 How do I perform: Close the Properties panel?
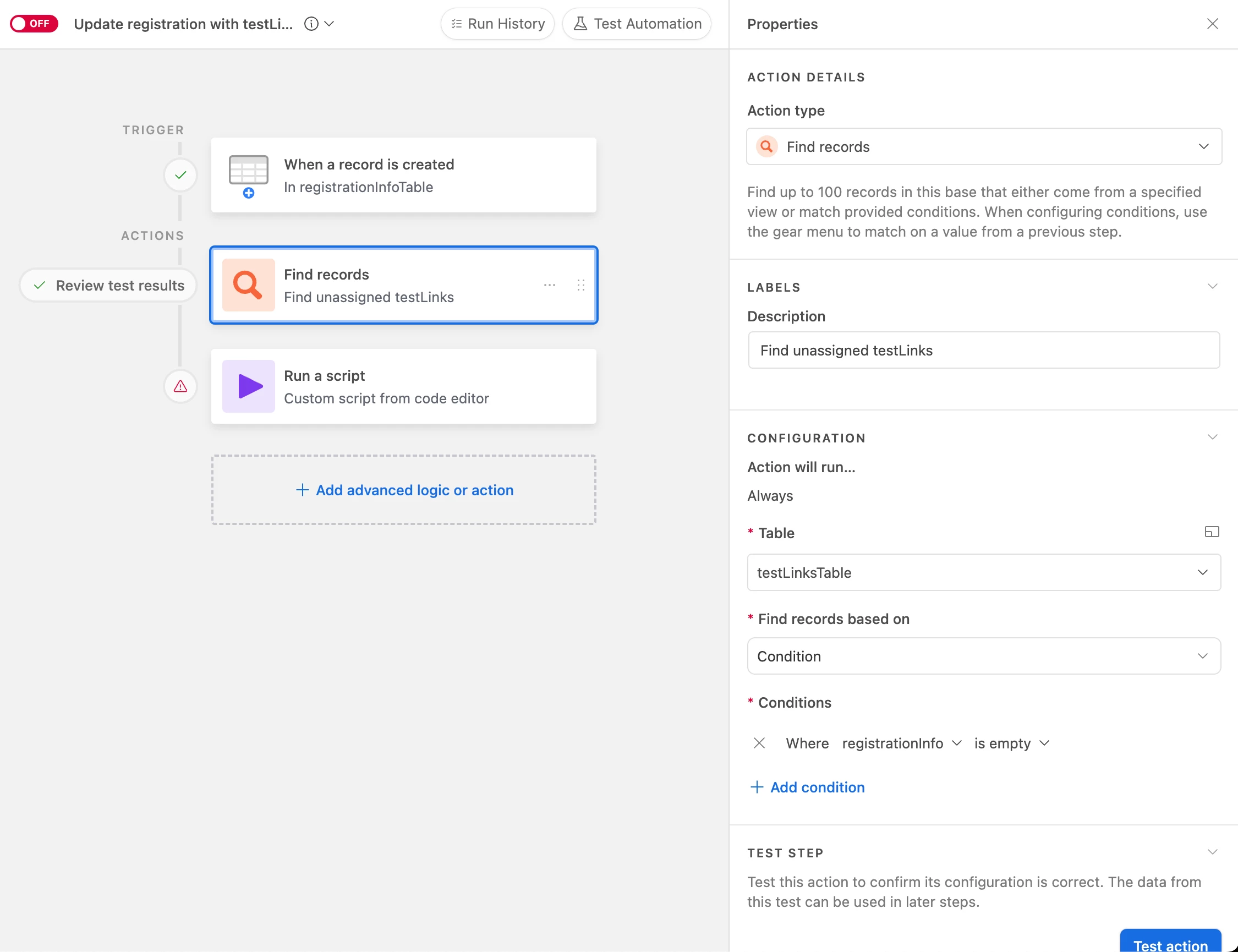[x=1212, y=24]
